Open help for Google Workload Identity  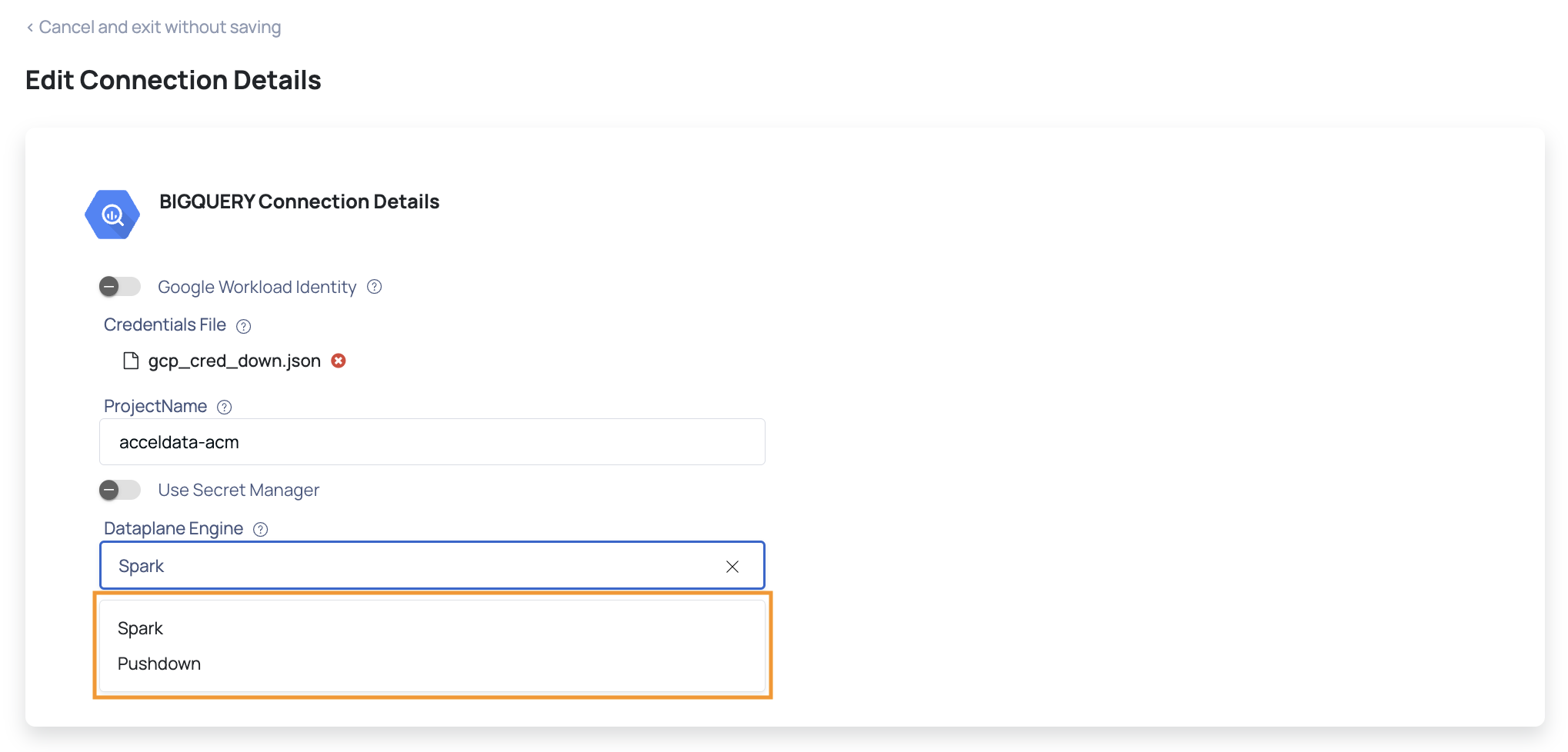pos(375,287)
